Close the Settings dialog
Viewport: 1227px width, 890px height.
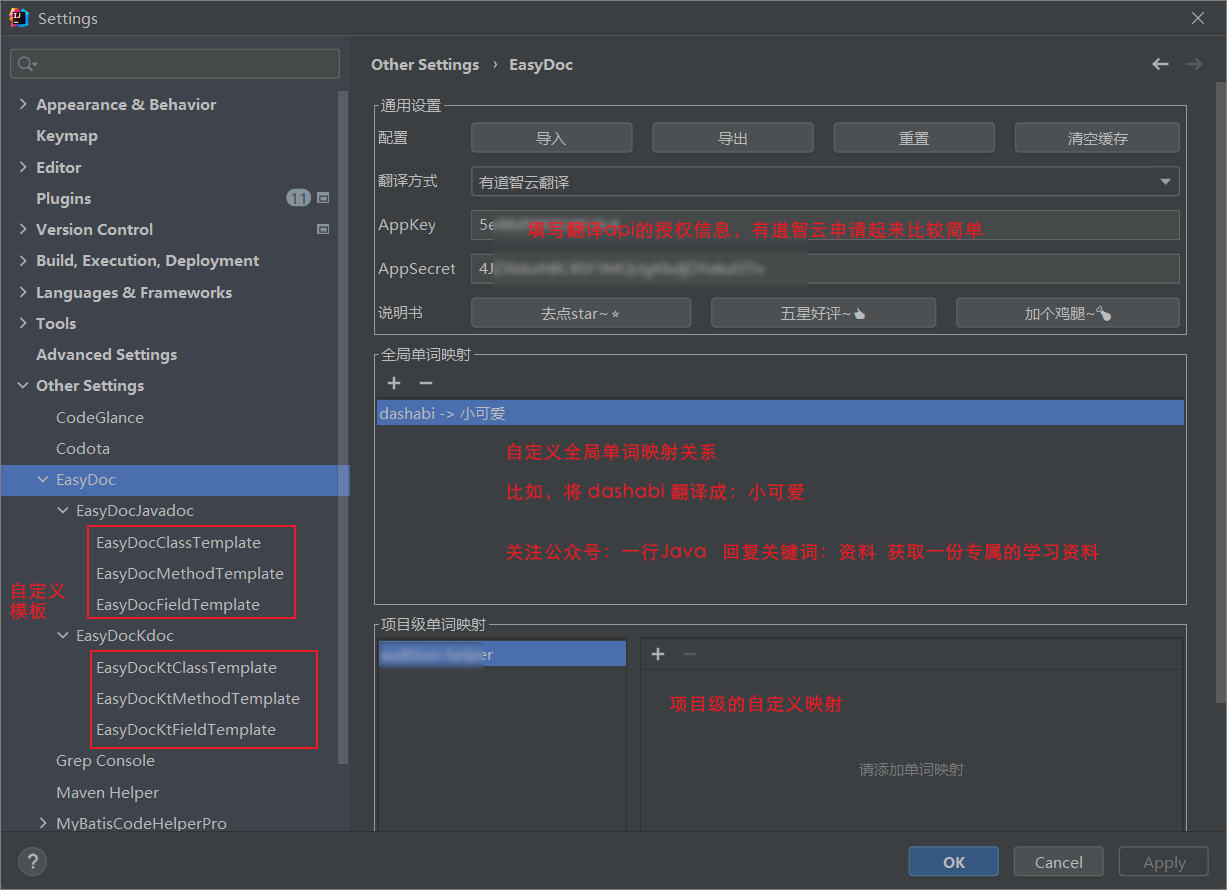point(1198,18)
